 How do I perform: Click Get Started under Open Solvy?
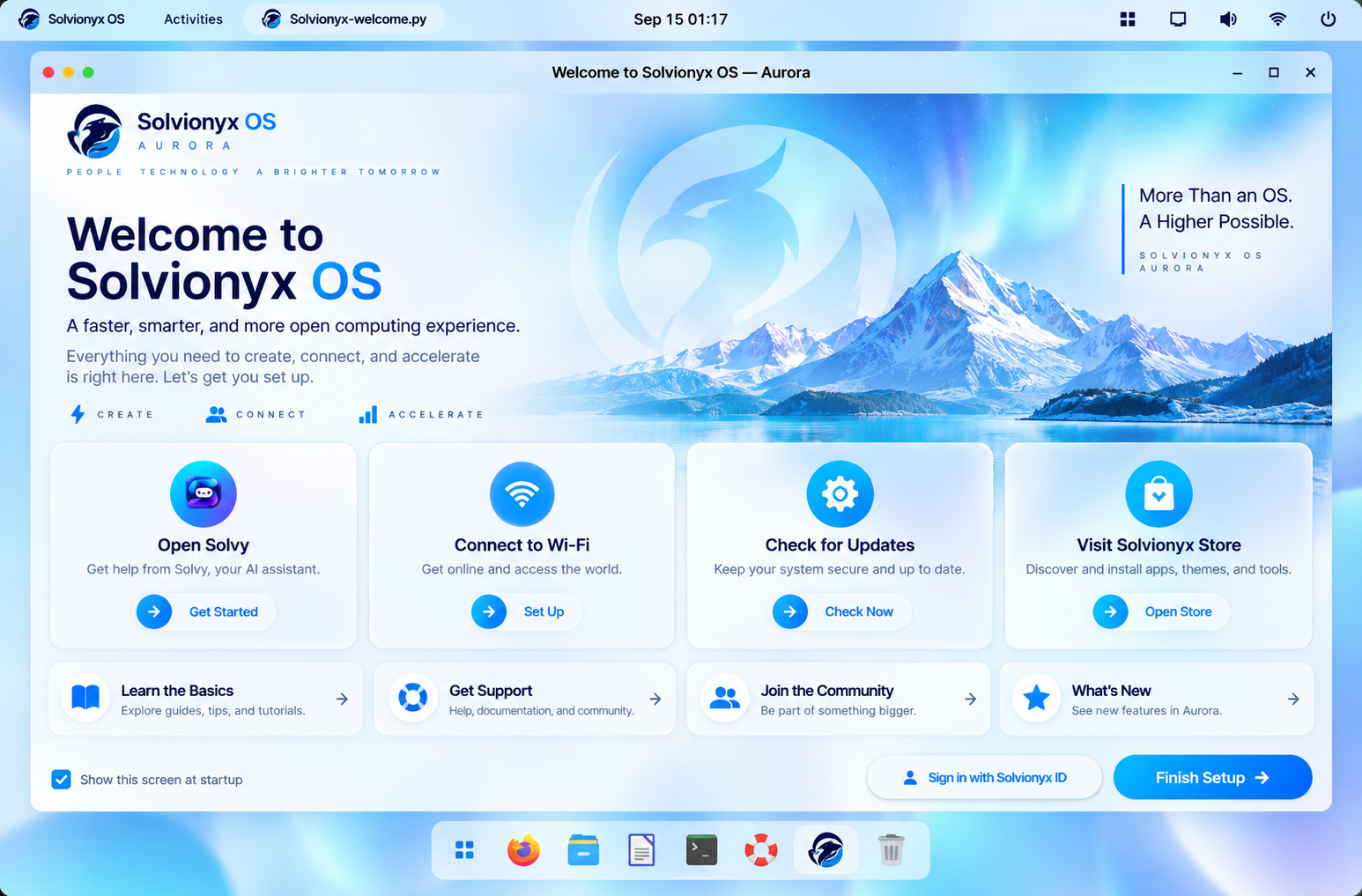tap(205, 611)
